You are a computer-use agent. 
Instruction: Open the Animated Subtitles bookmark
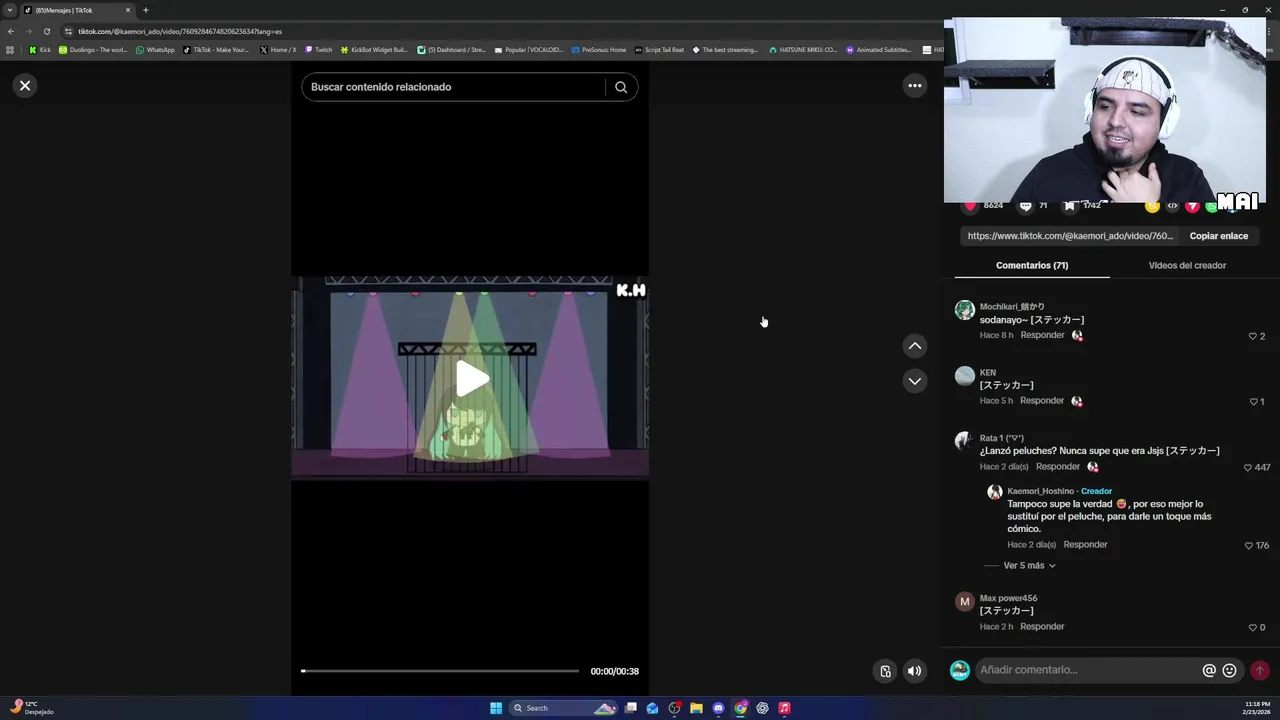tap(879, 50)
